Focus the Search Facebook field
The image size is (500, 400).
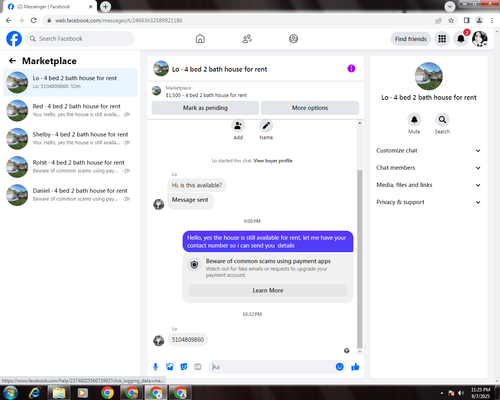pyautogui.click(x=80, y=39)
